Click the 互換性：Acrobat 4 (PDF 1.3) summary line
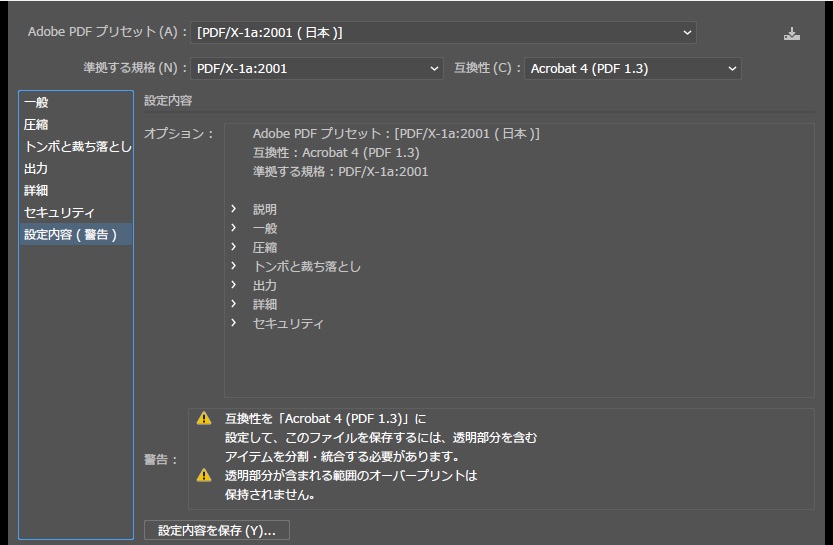833x545 pixels. [336, 153]
